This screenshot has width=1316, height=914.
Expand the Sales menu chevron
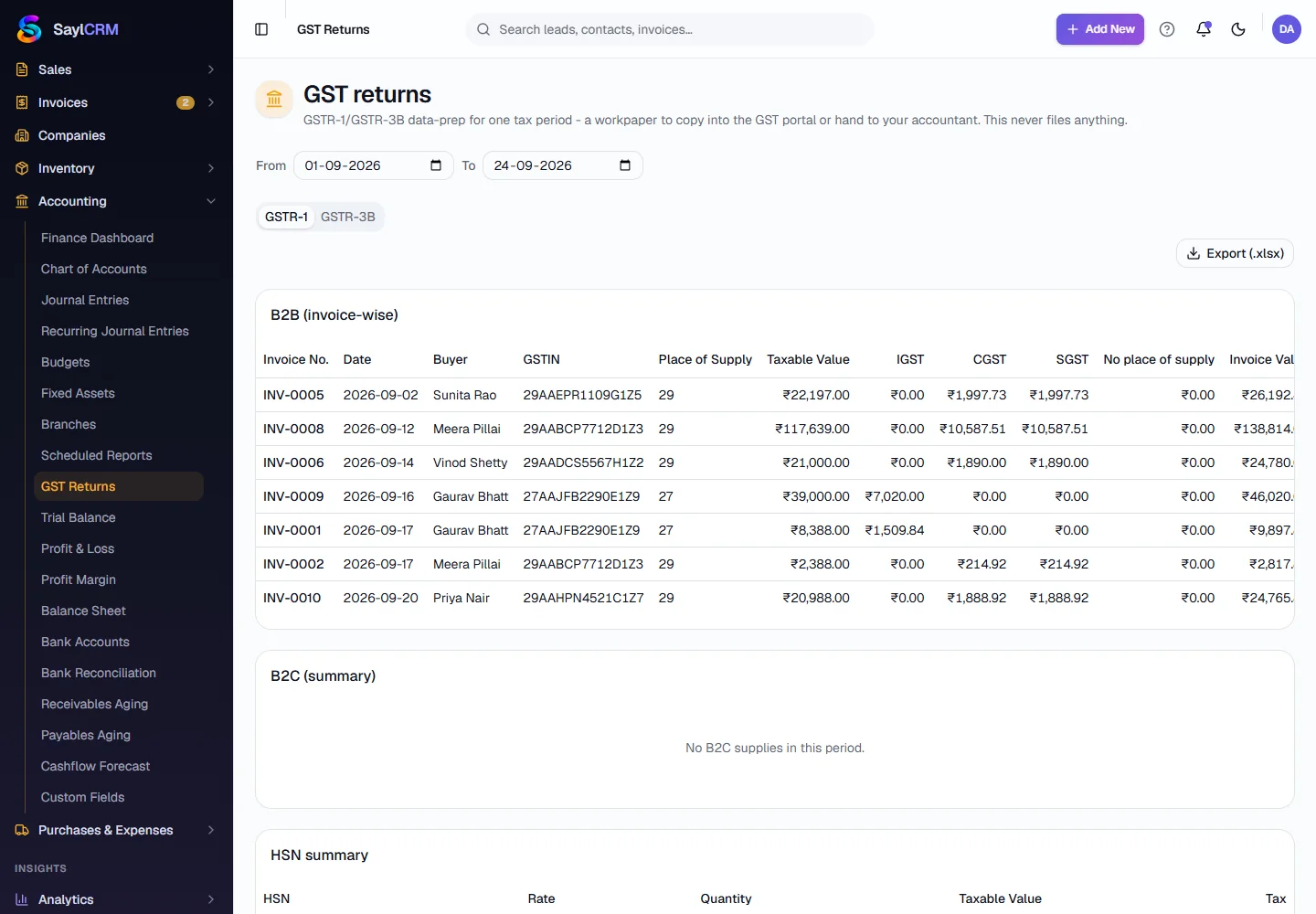coord(211,69)
